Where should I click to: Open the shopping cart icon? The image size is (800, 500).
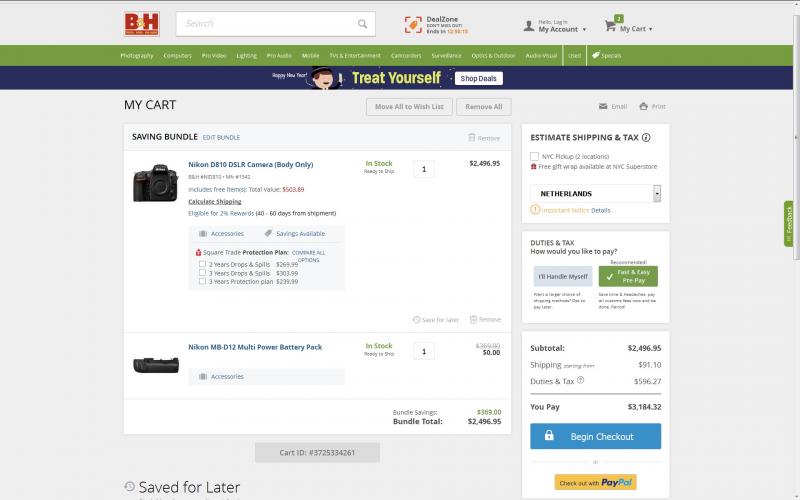[610, 26]
